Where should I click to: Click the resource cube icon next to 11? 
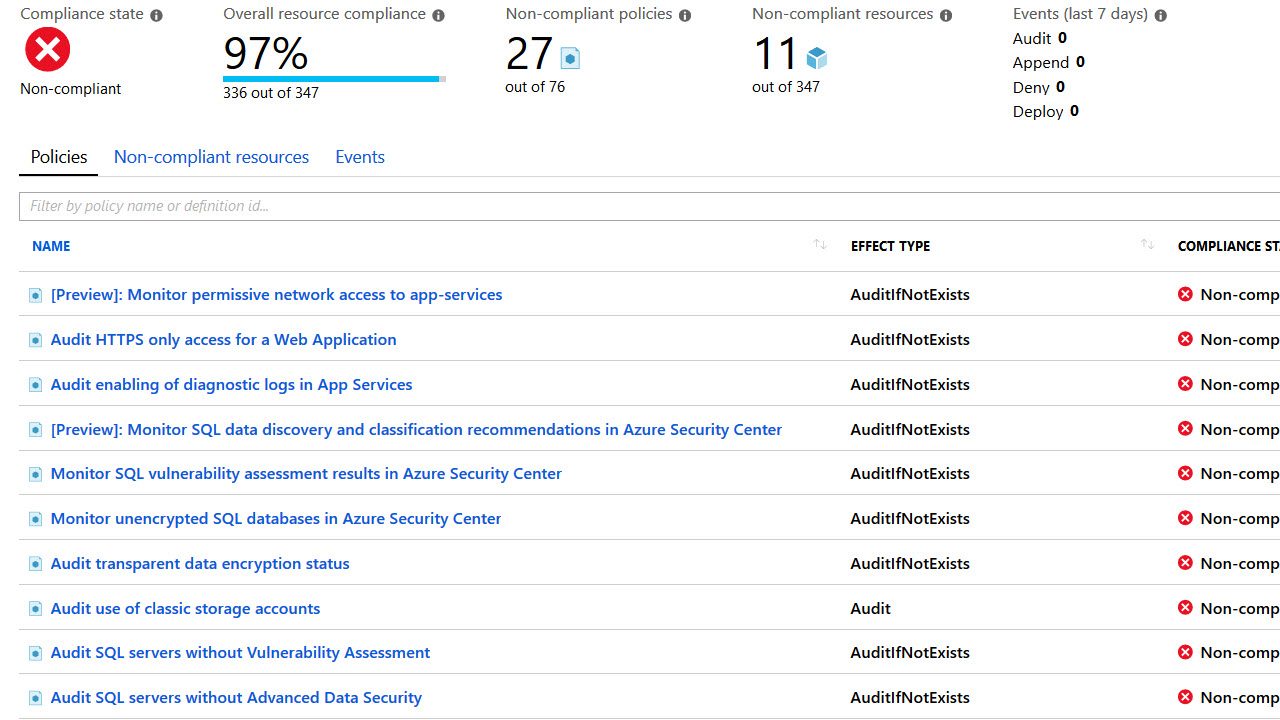[x=817, y=58]
